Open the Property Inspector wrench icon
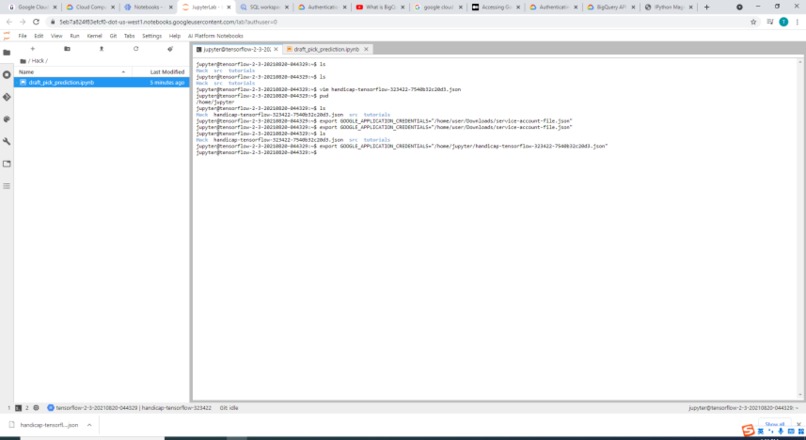Screen dimensions: 806x440 coord(7,141)
